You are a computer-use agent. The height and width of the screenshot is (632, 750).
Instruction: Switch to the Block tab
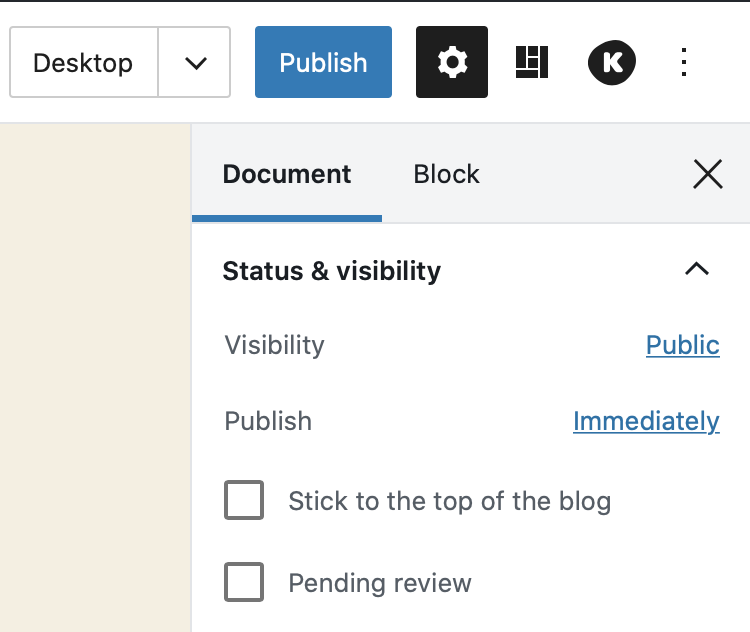point(446,175)
